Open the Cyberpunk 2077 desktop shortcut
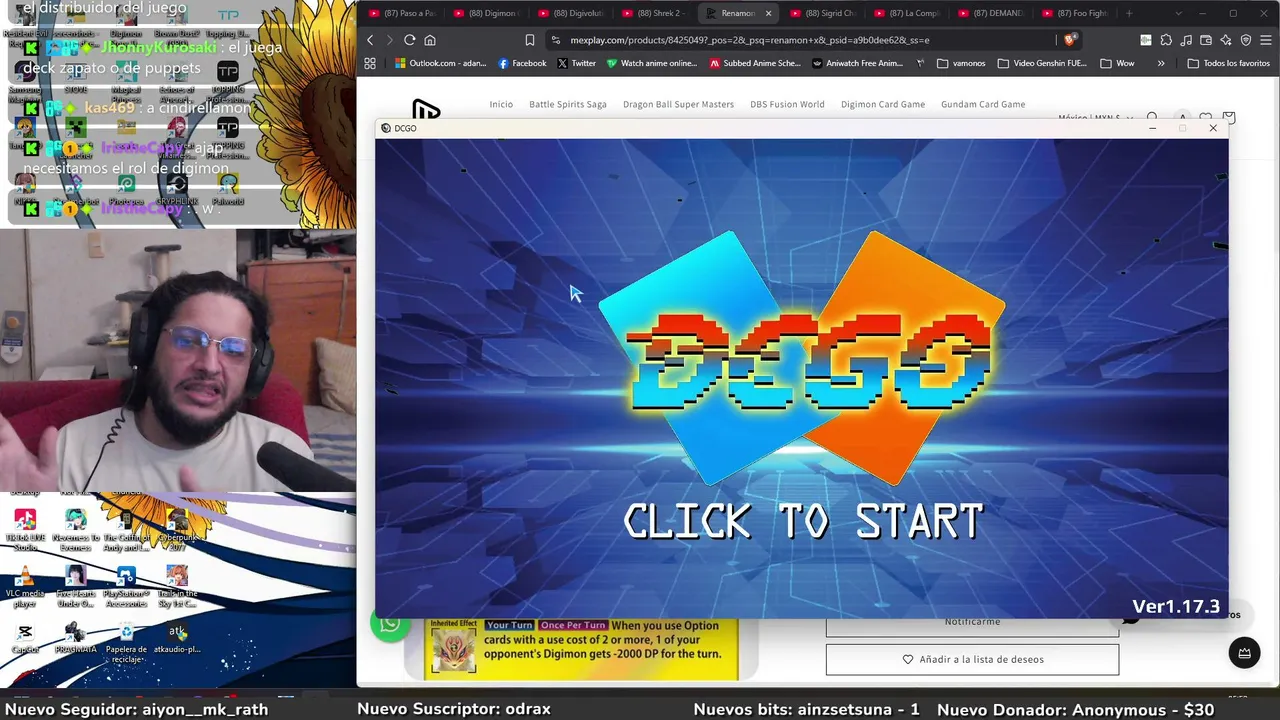 coord(177,530)
